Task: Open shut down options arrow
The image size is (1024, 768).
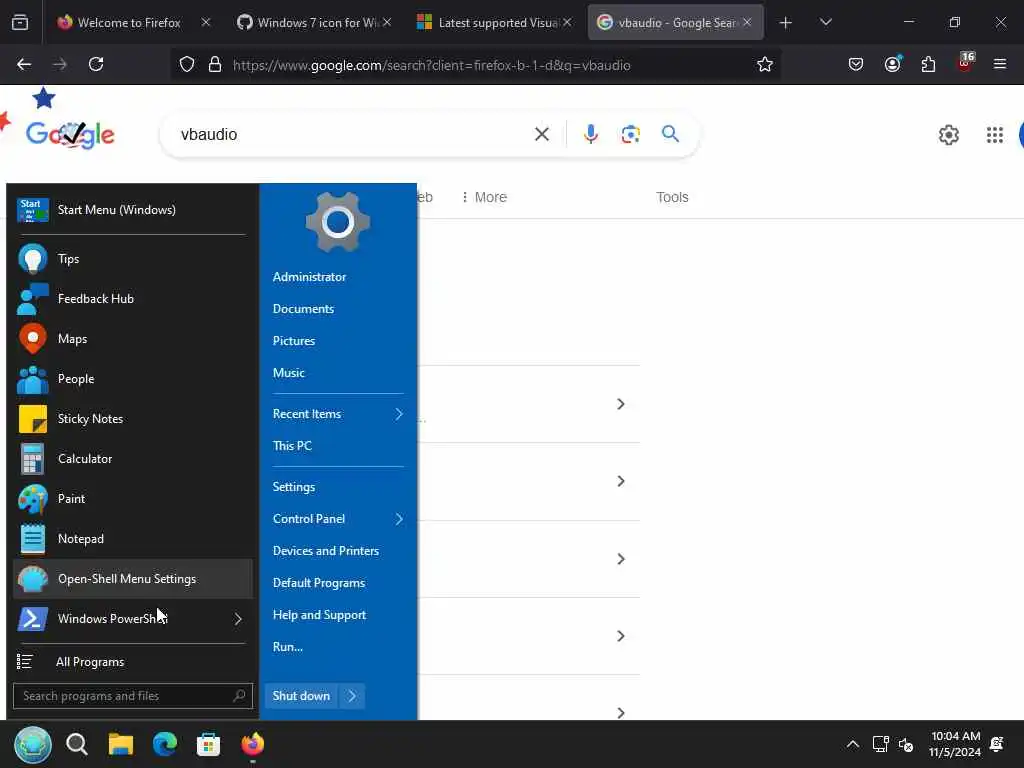Action: tap(351, 696)
